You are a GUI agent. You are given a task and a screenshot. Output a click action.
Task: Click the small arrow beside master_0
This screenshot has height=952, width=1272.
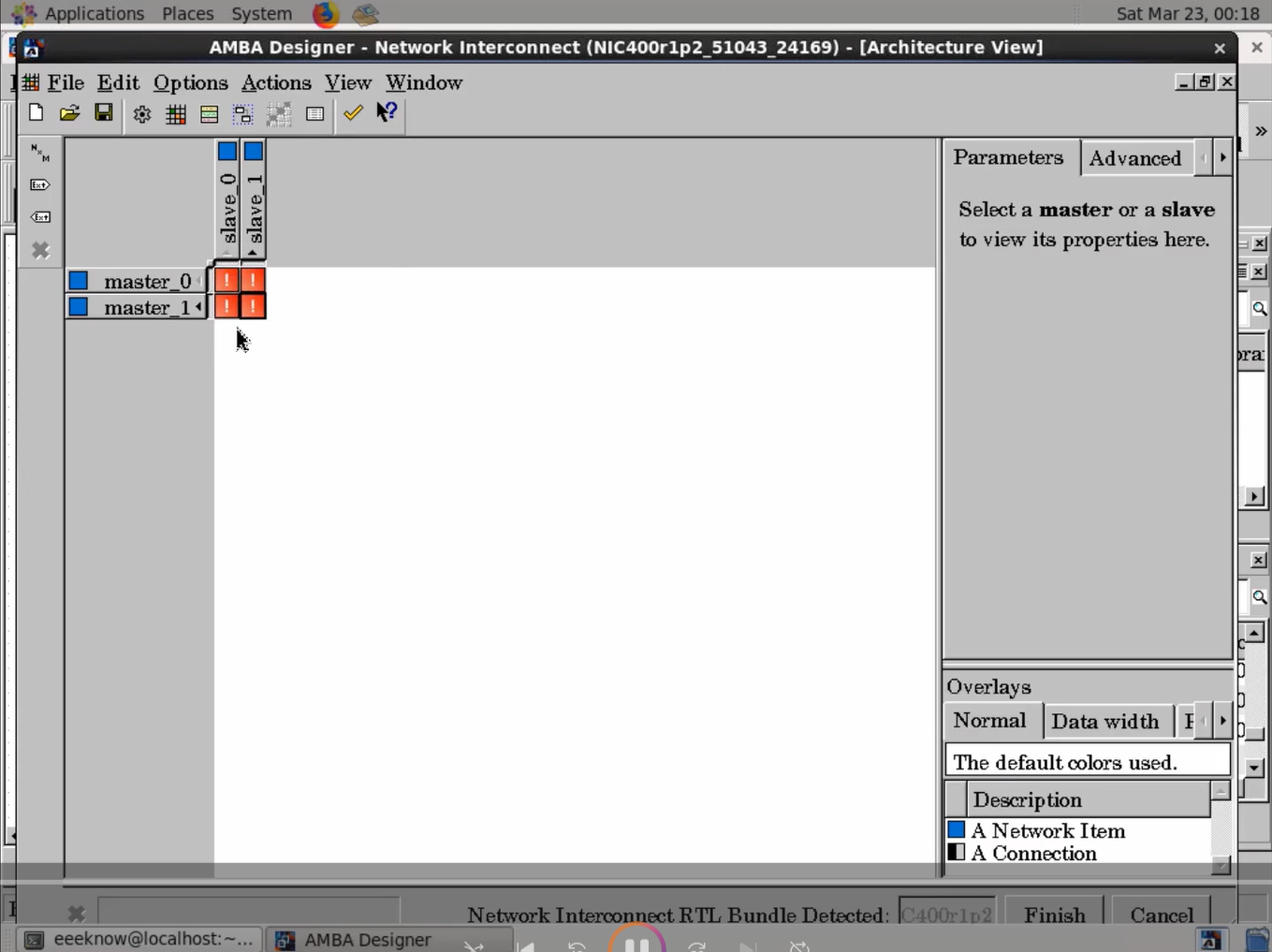[x=198, y=280]
